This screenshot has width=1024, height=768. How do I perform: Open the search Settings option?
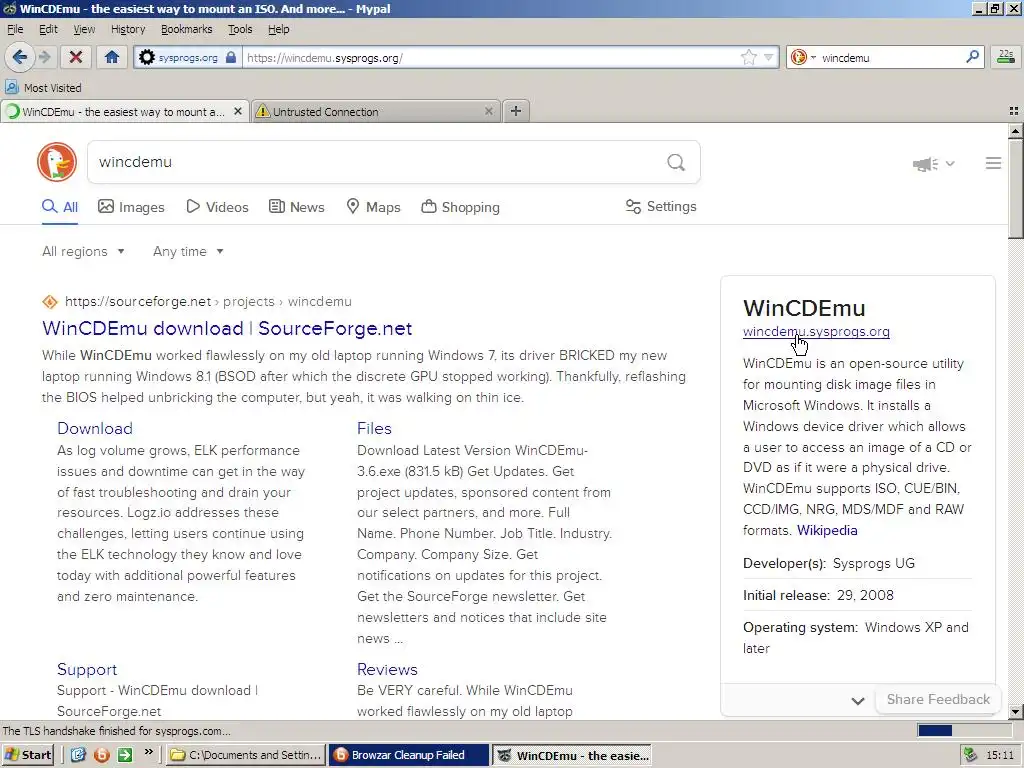[x=661, y=206]
